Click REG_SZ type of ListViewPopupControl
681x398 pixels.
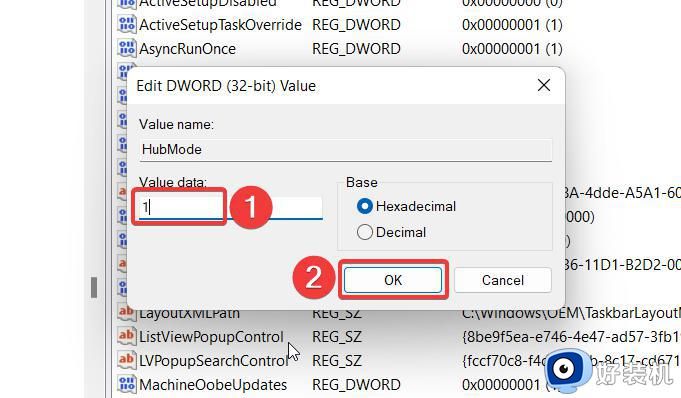pos(337,337)
